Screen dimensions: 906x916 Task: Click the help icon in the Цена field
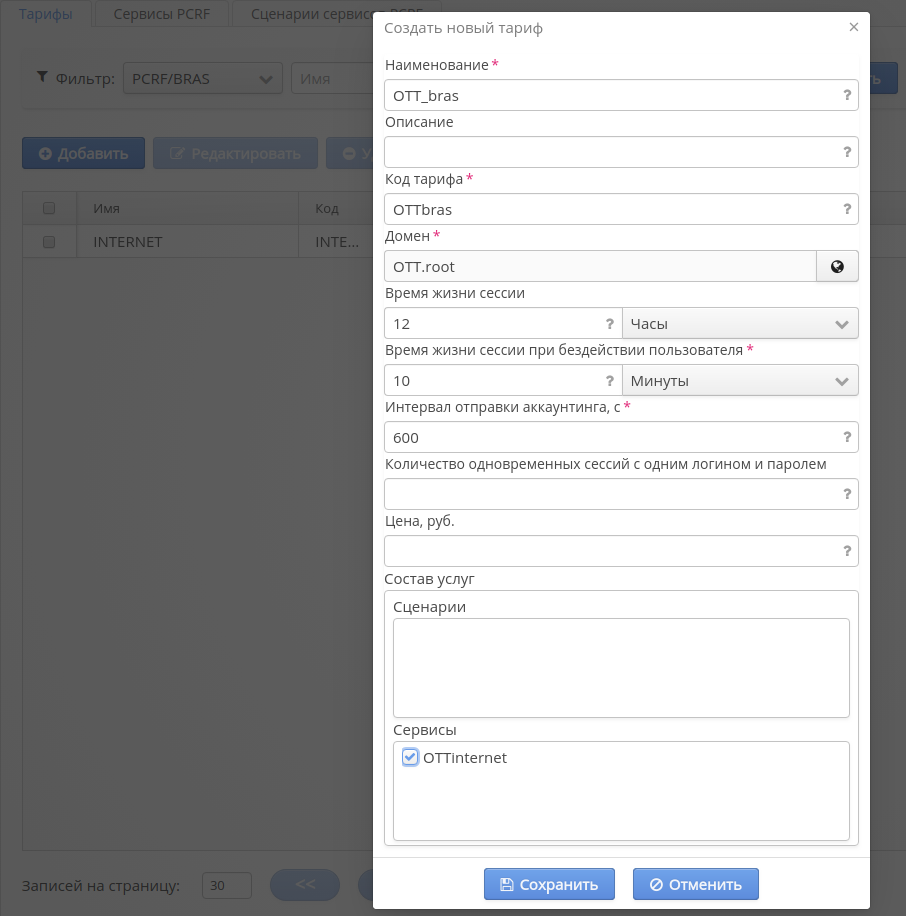pyautogui.click(x=846, y=551)
